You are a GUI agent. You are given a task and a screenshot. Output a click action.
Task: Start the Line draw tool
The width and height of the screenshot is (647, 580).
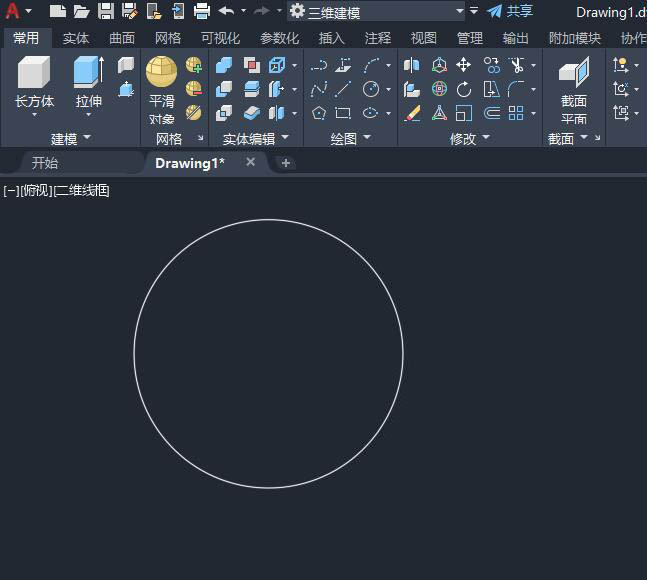pyautogui.click(x=343, y=89)
